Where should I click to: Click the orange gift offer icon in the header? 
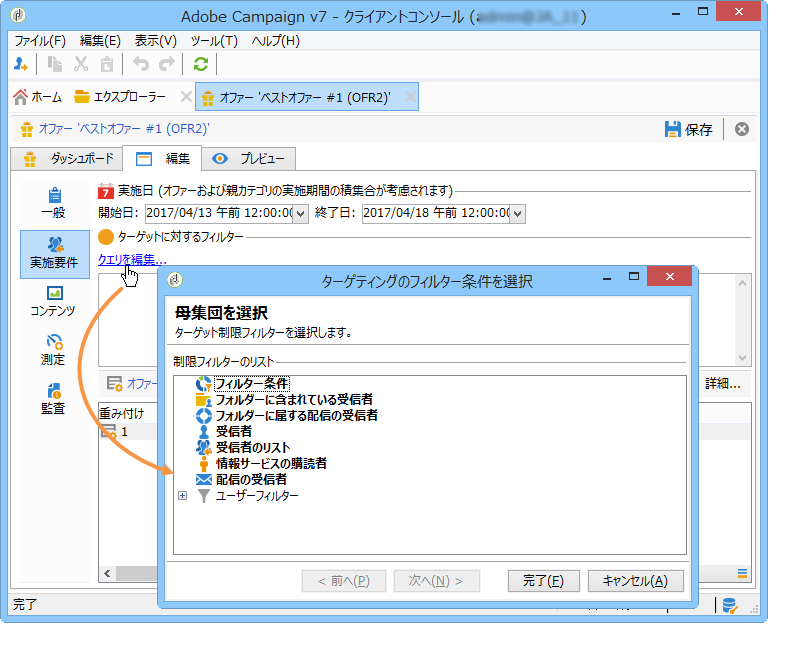point(27,129)
